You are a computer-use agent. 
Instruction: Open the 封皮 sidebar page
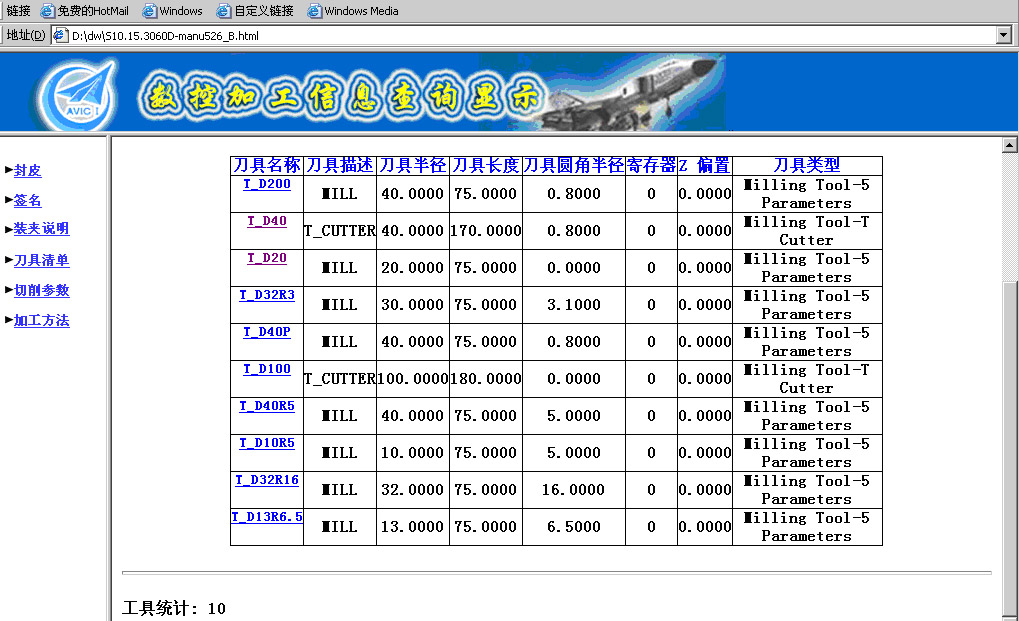click(x=28, y=171)
